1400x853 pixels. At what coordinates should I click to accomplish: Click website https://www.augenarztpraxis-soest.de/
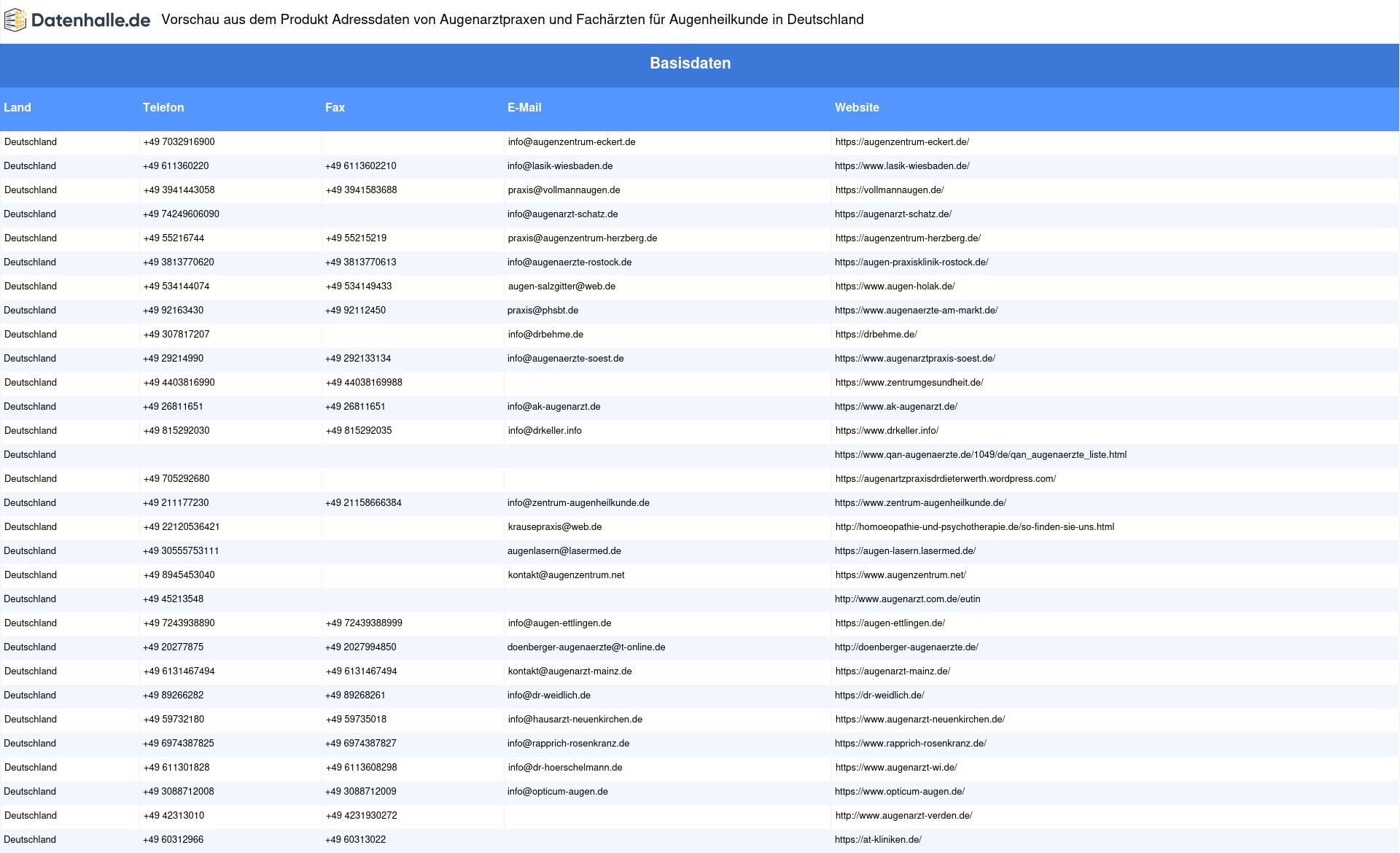click(915, 359)
